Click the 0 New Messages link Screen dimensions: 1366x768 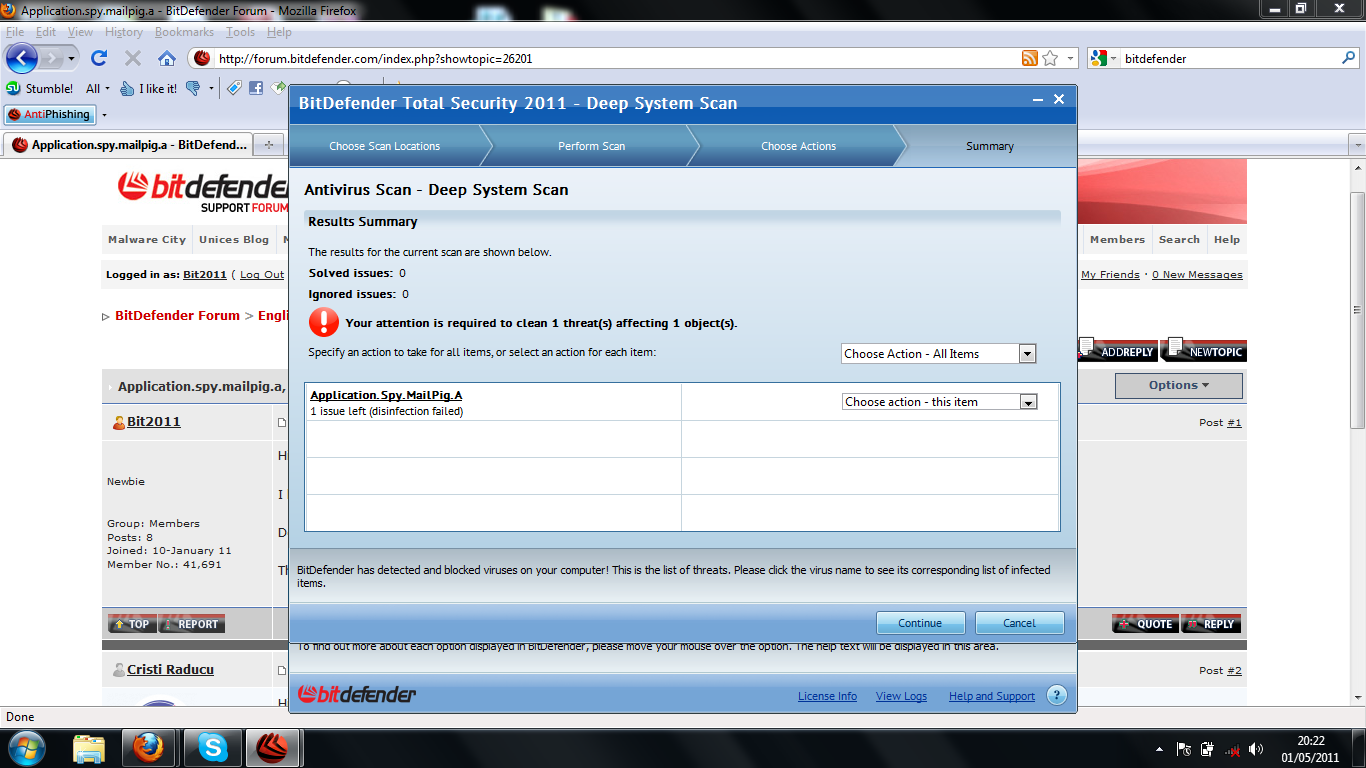point(1197,274)
